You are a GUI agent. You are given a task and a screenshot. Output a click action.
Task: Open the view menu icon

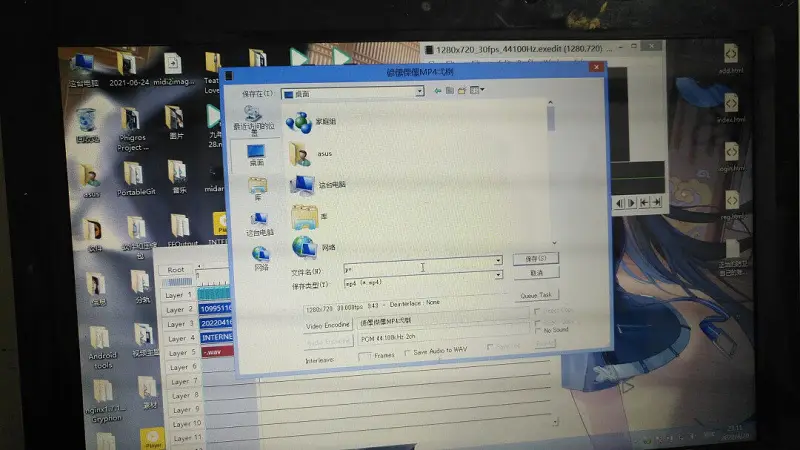point(477,90)
